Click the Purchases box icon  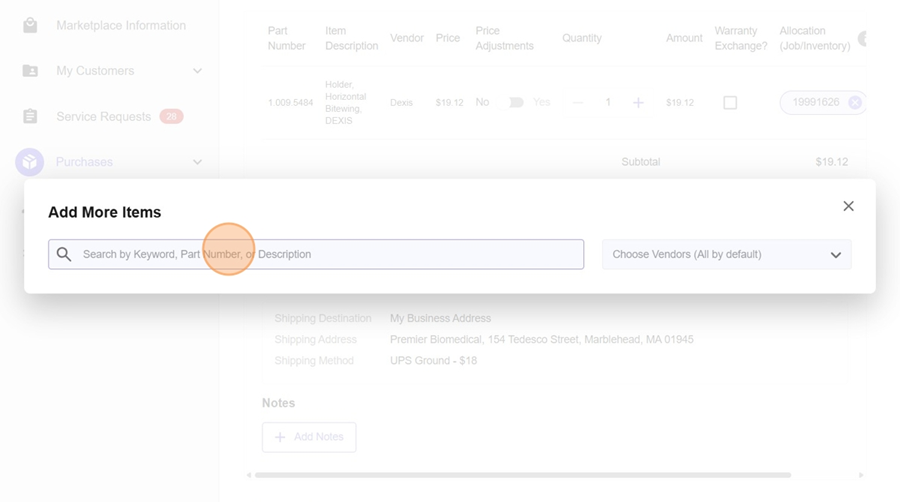click(x=30, y=162)
